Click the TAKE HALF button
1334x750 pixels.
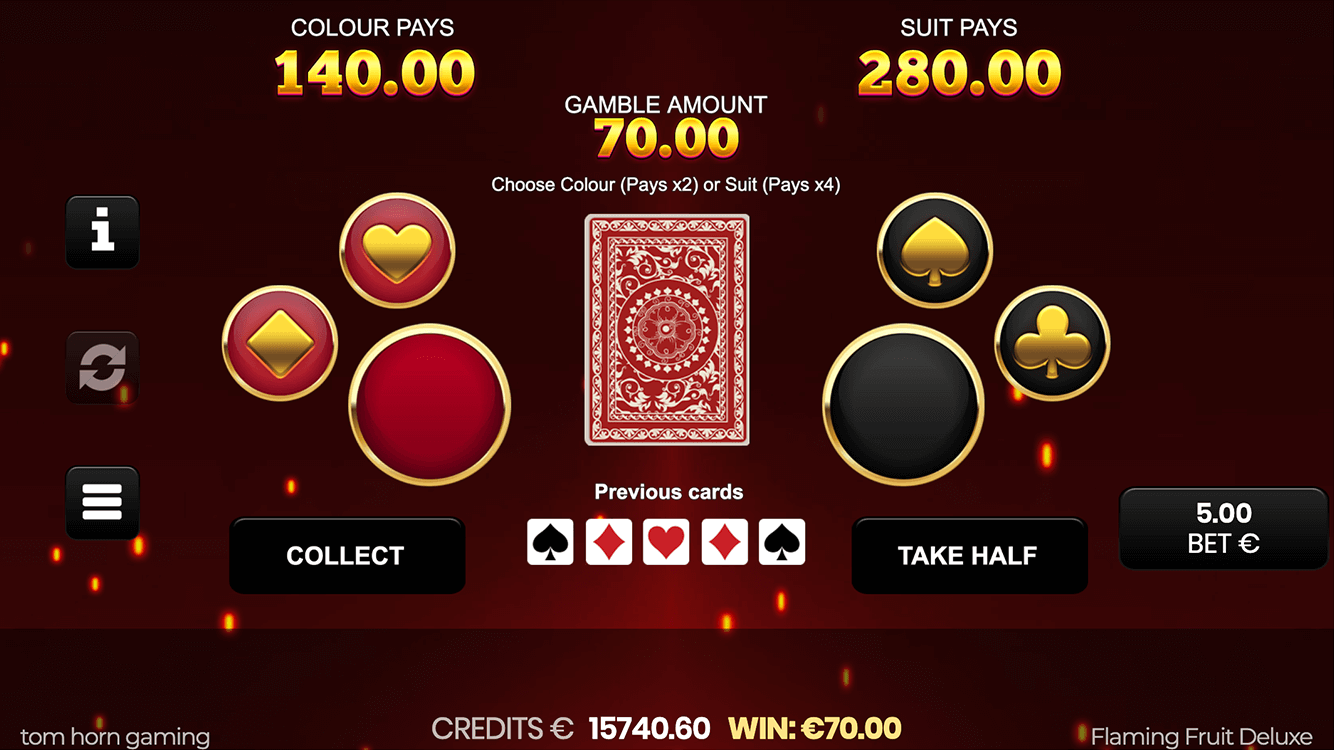[969, 555]
